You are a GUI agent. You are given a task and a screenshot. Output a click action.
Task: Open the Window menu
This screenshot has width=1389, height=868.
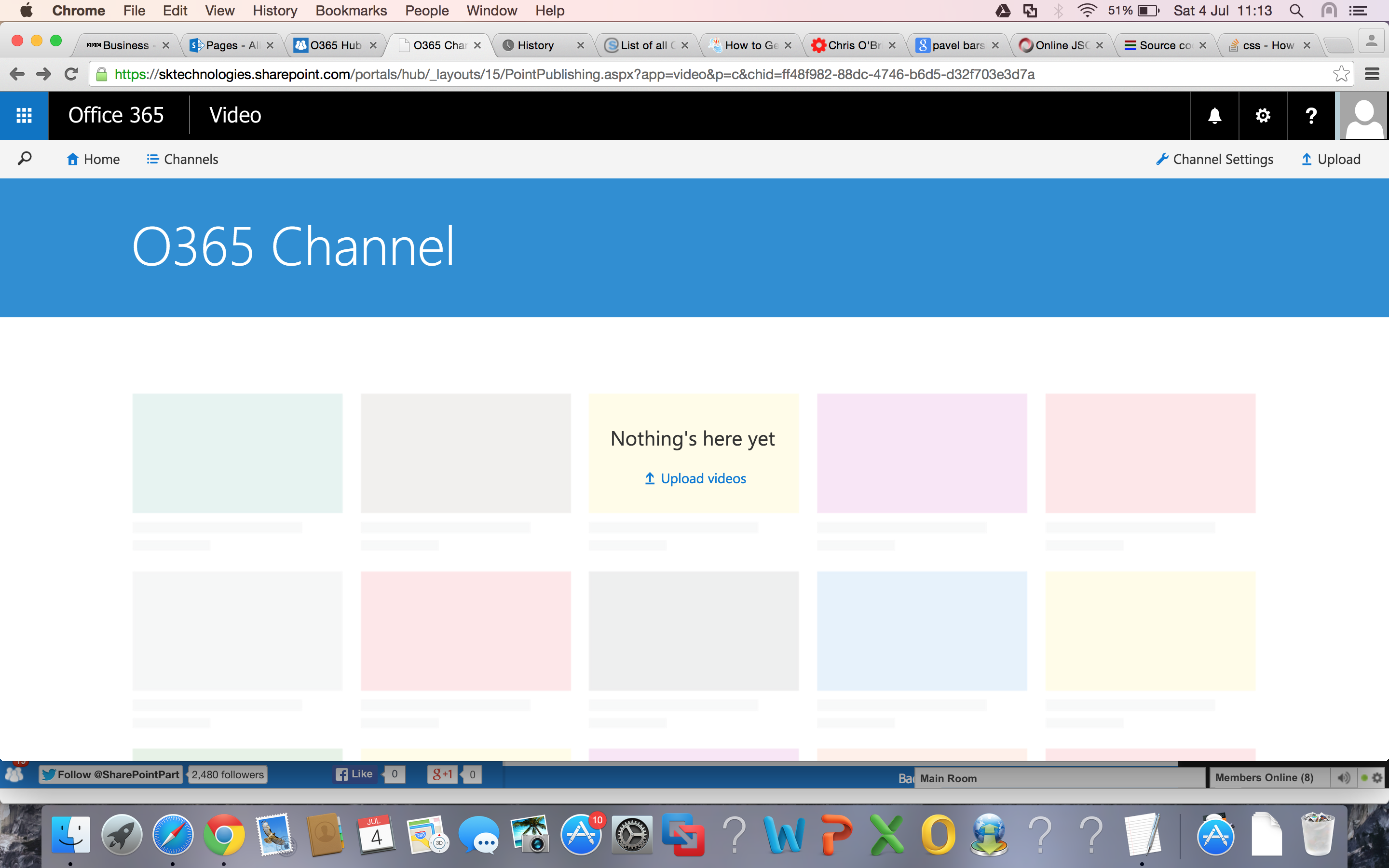click(492, 10)
